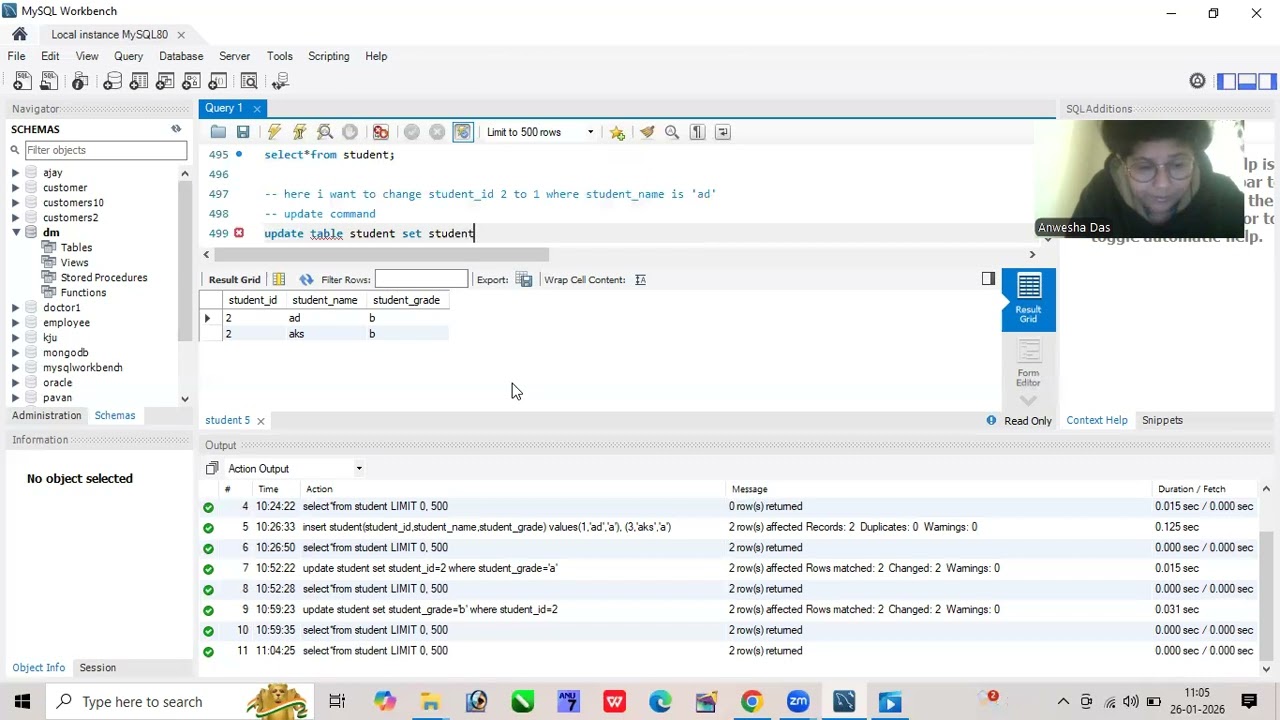Create a new SQL tab for queries
Viewport: 1280px width, 720px height.
(22, 82)
